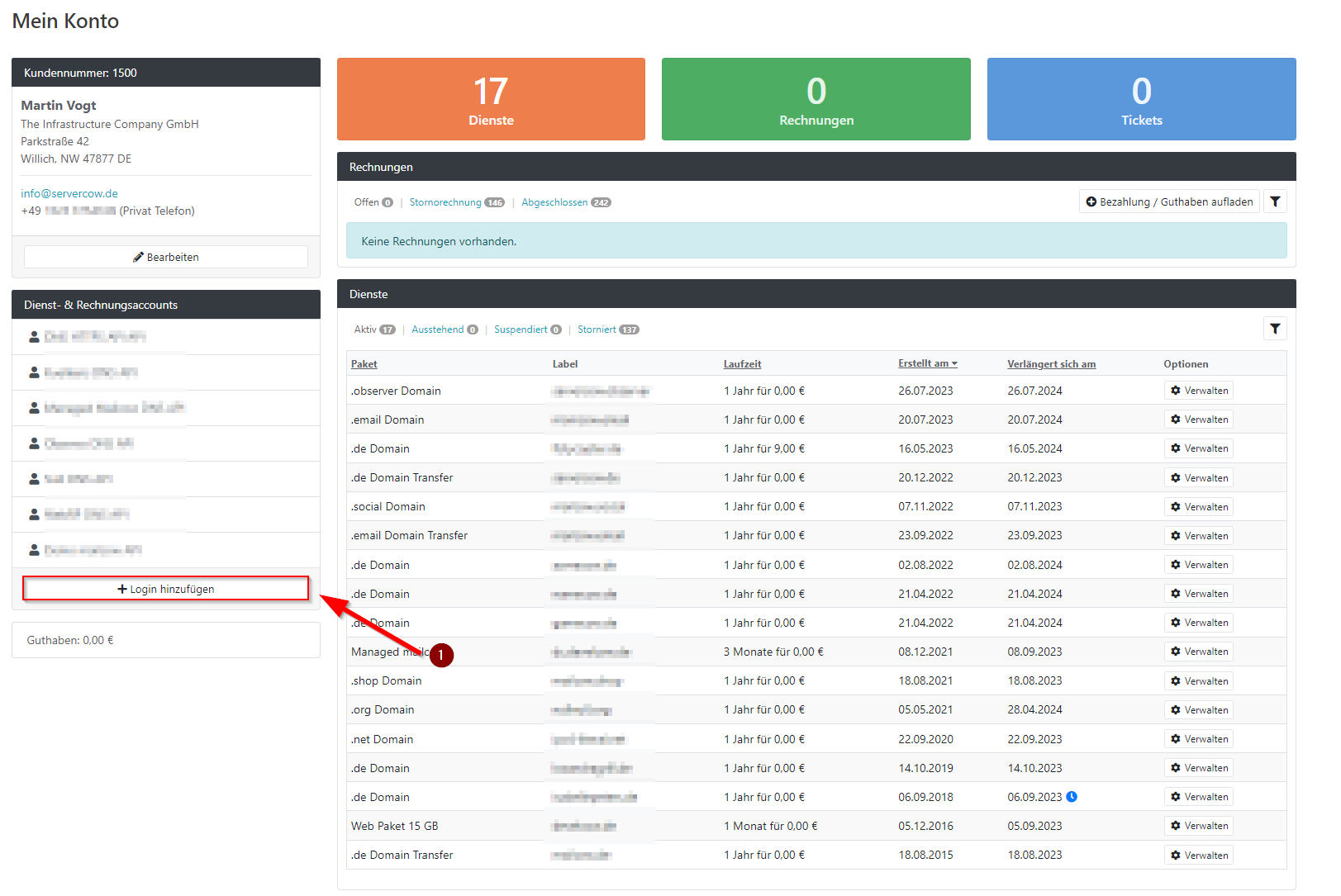The image size is (1341, 896).
Task: Click the Guthaben: 0,00 € balance text
Action: click(70, 640)
